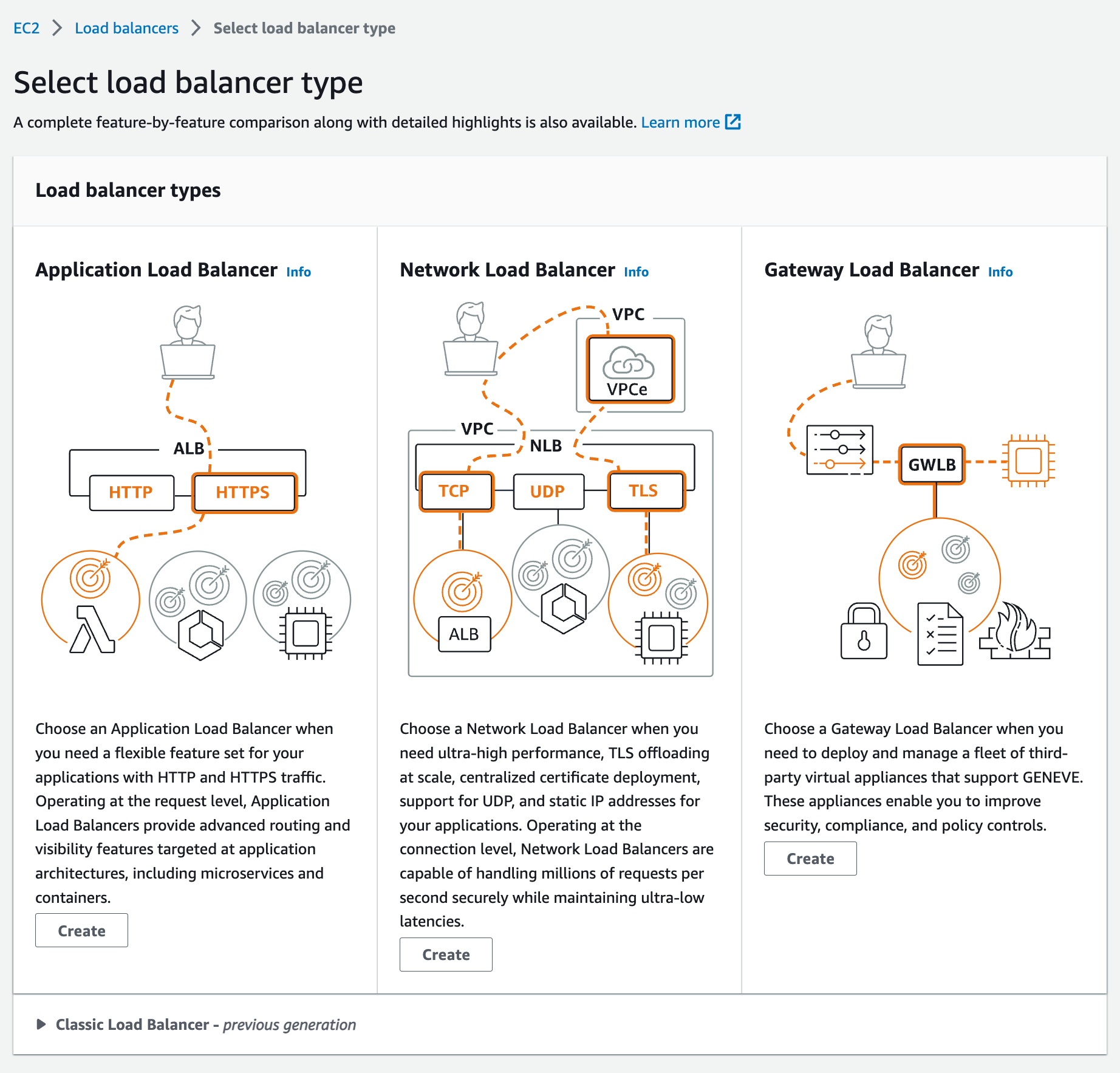Click the user laptop icon above ALB
The height and width of the screenshot is (1073, 1120).
click(x=188, y=343)
